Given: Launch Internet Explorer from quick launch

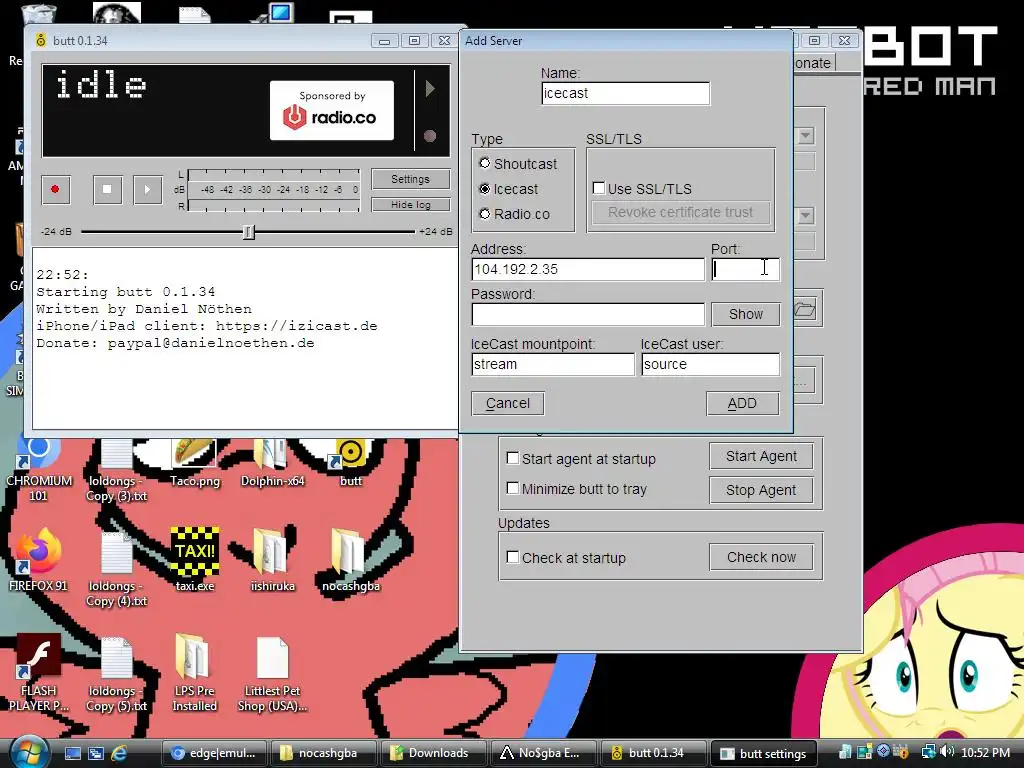Looking at the screenshot, I should click(120, 753).
